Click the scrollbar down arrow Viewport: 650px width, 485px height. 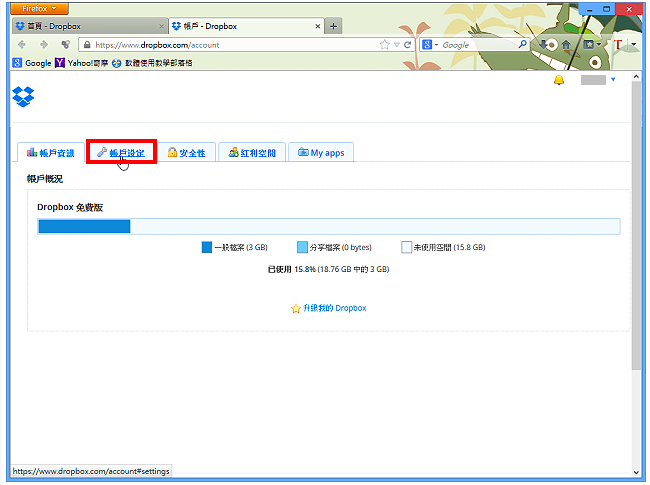click(636, 472)
